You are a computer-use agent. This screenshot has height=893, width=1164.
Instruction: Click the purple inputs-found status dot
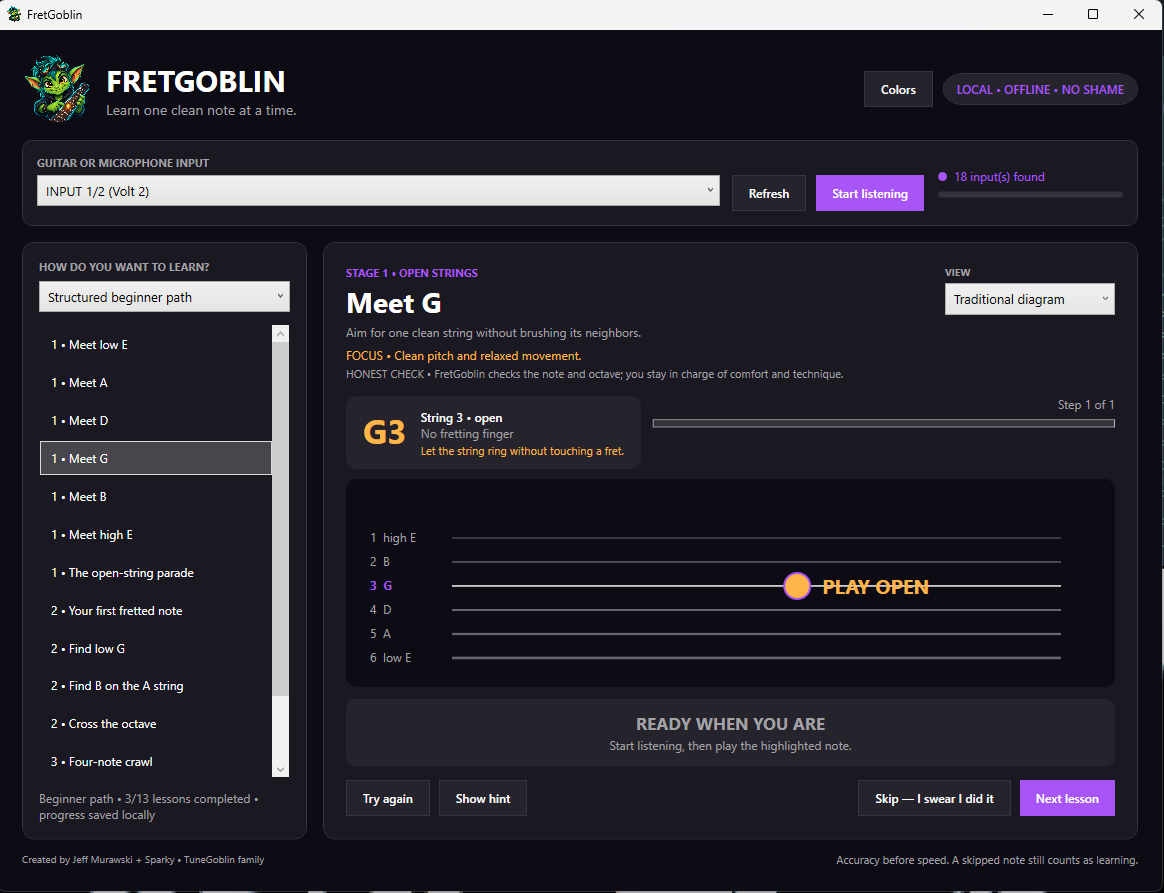coord(942,177)
